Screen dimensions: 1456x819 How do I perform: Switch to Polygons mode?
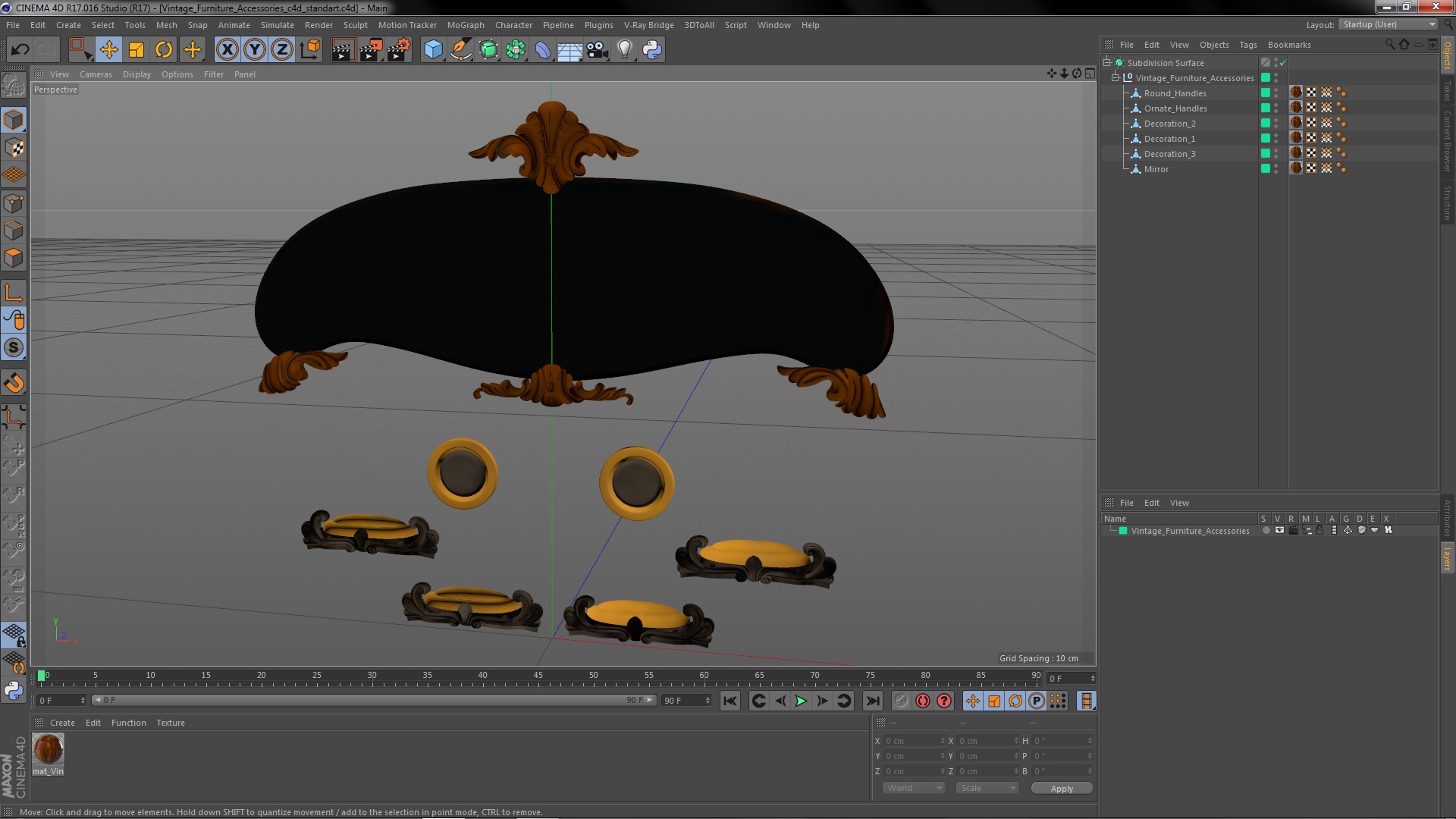point(14,258)
